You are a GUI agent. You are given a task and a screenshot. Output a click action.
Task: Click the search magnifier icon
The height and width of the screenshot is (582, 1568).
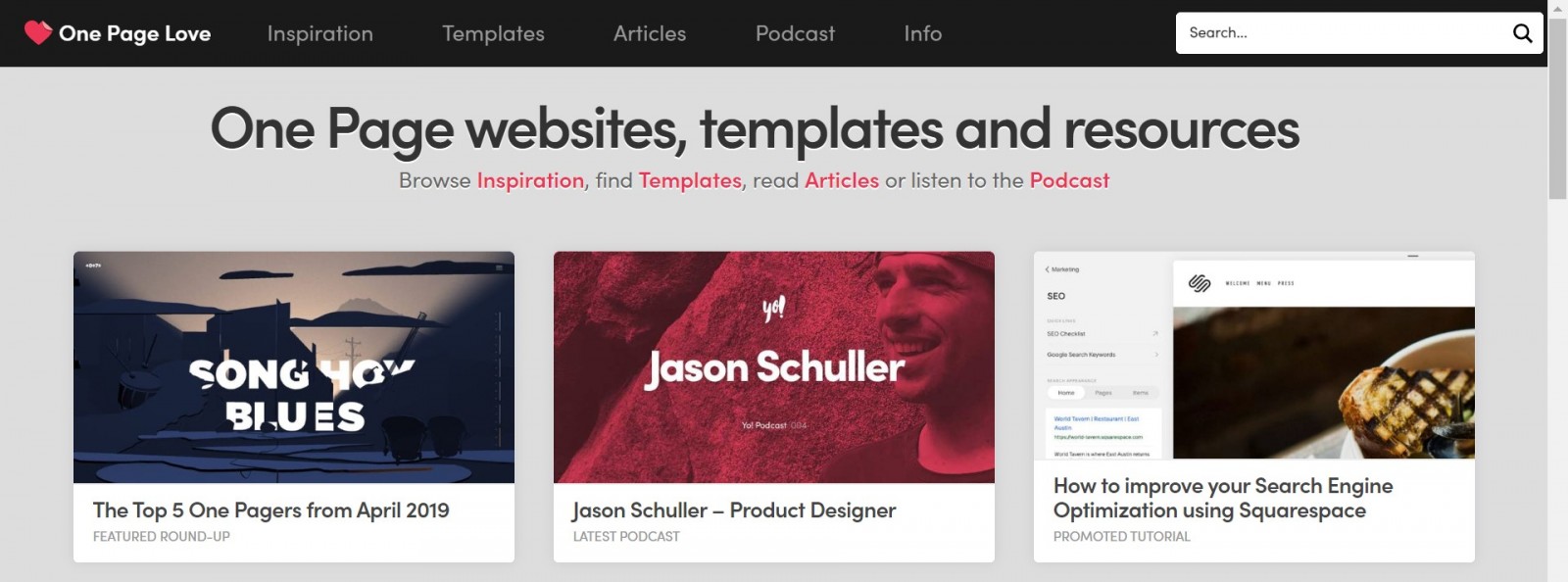point(1522,33)
